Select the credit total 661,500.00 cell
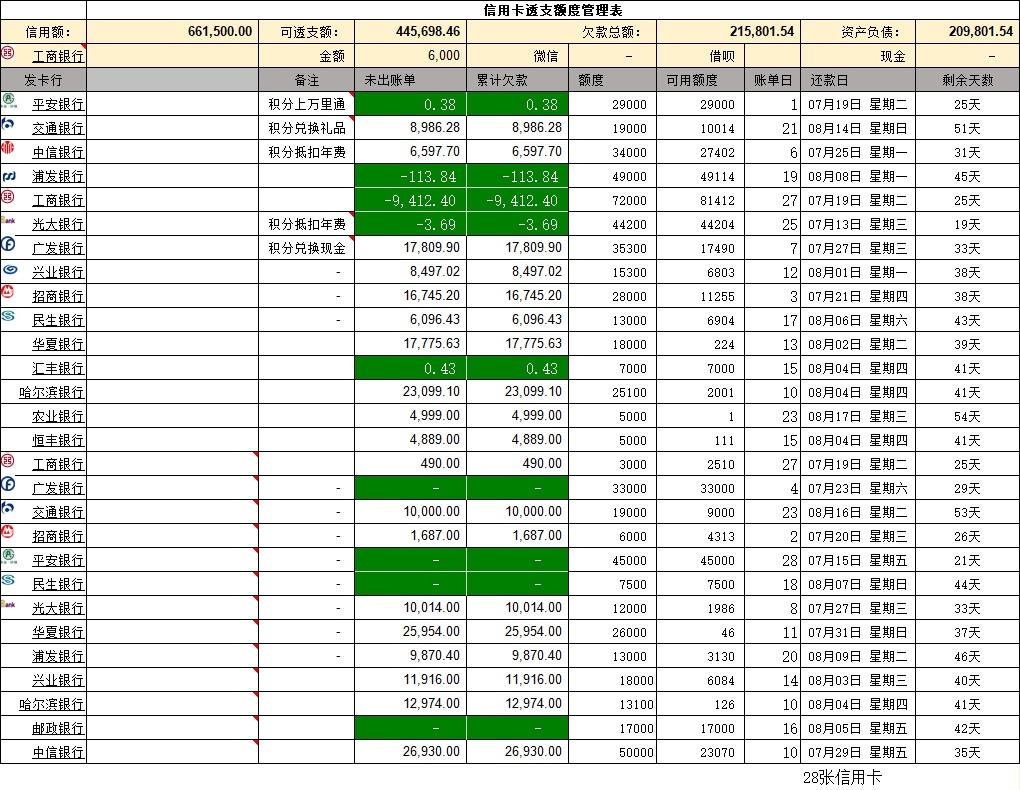The width and height of the screenshot is (1020, 790). (172, 32)
